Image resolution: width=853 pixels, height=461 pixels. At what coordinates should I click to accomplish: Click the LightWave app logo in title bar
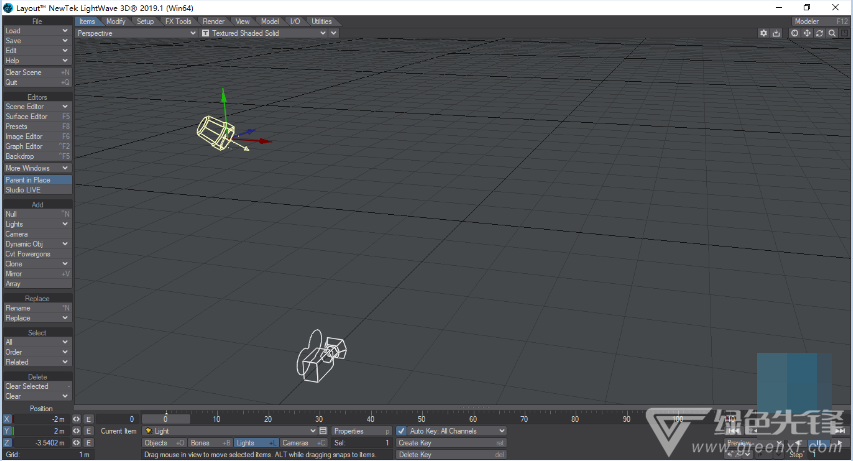(x=8, y=8)
